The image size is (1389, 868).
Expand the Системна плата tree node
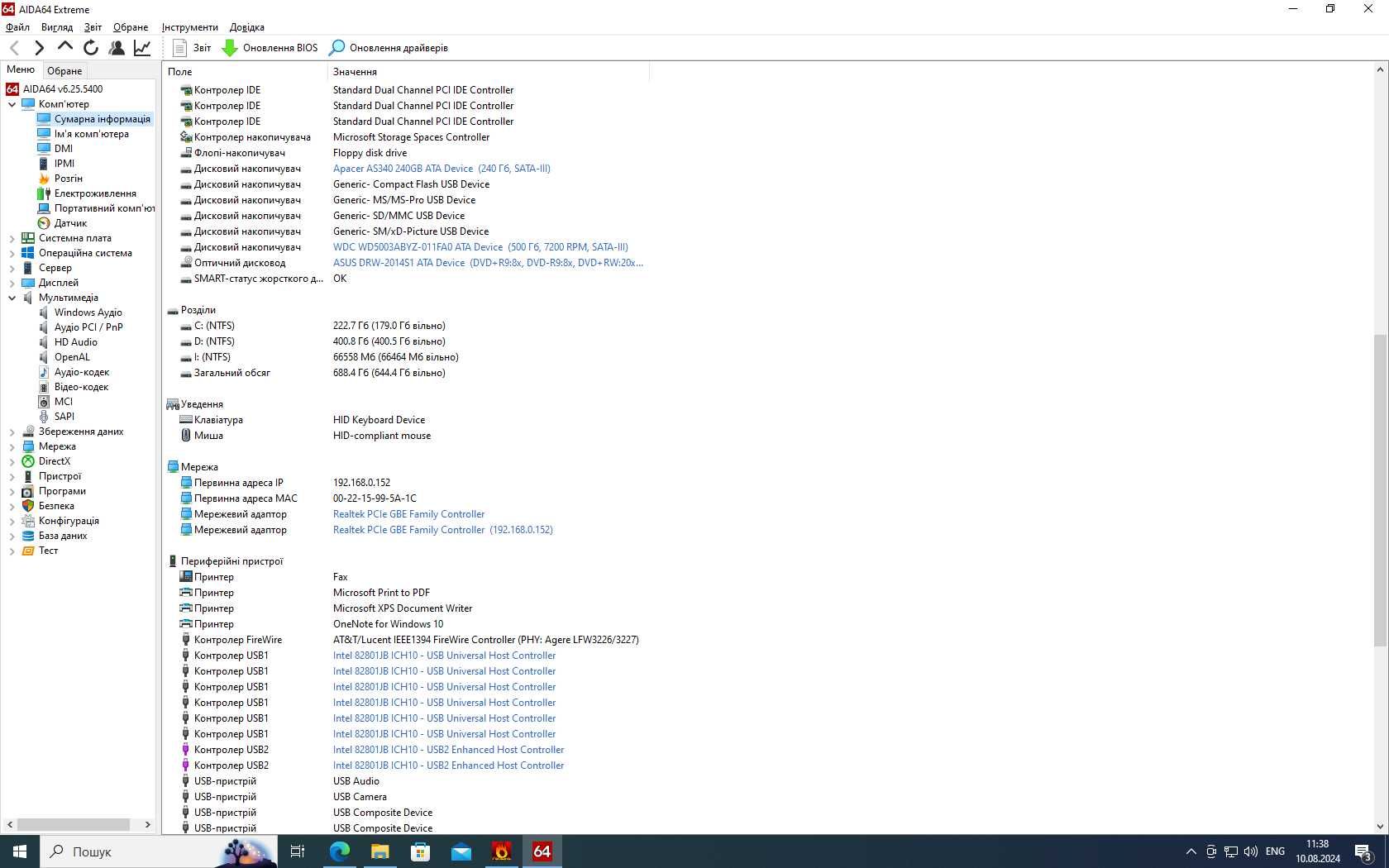[12, 238]
